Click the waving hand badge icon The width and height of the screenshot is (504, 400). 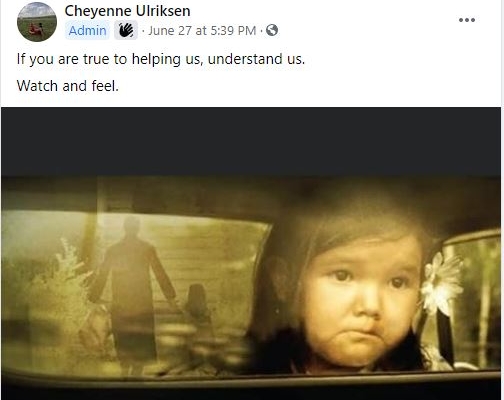[126, 30]
